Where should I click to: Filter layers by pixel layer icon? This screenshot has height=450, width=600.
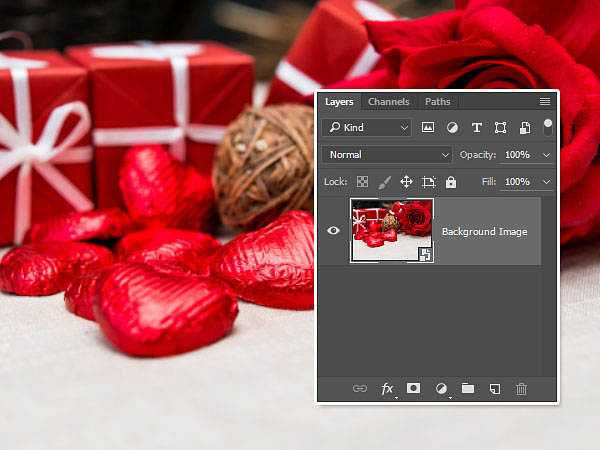click(x=429, y=128)
